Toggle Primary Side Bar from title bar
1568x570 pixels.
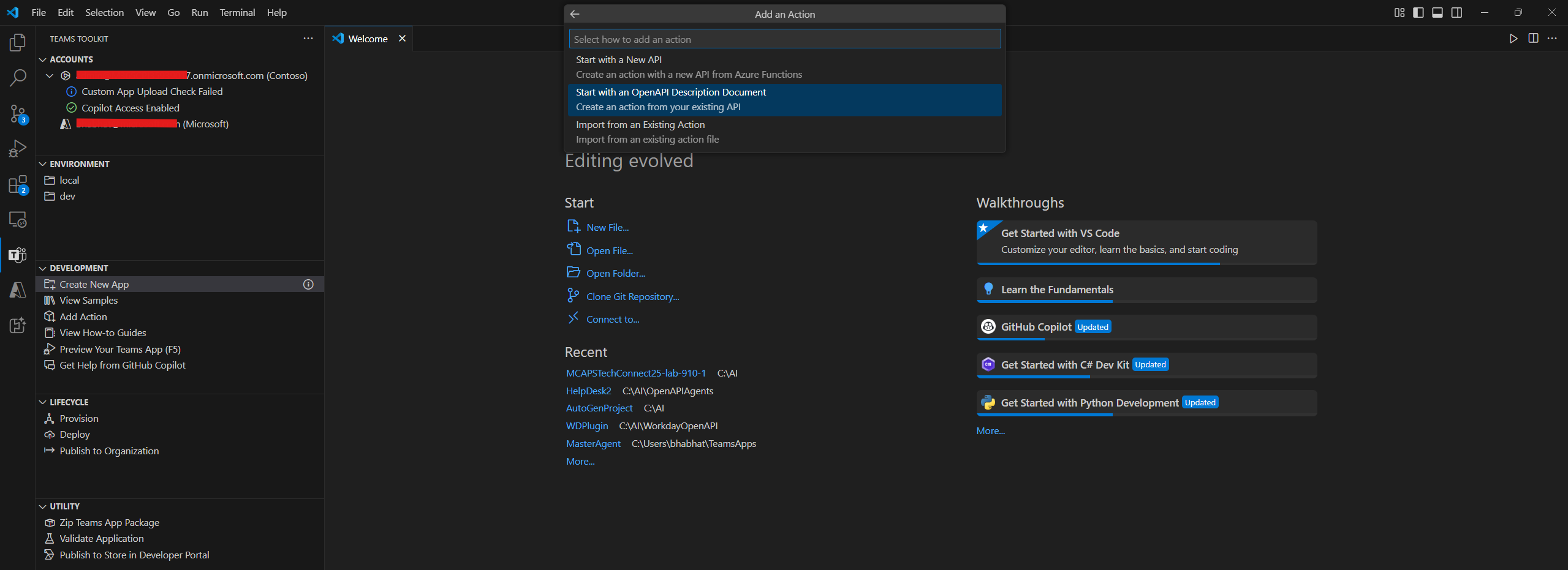pos(1418,13)
